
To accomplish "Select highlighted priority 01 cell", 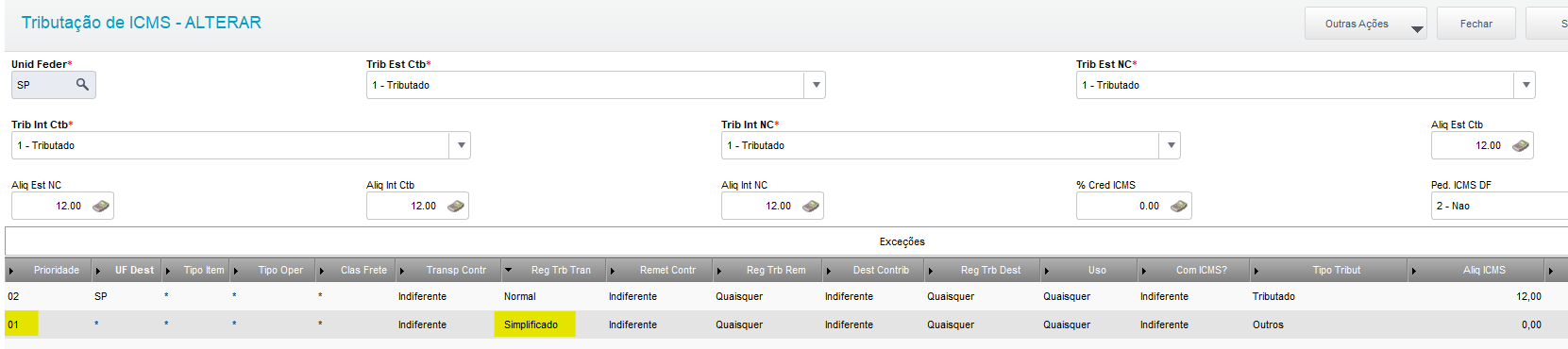I will tap(21, 324).
